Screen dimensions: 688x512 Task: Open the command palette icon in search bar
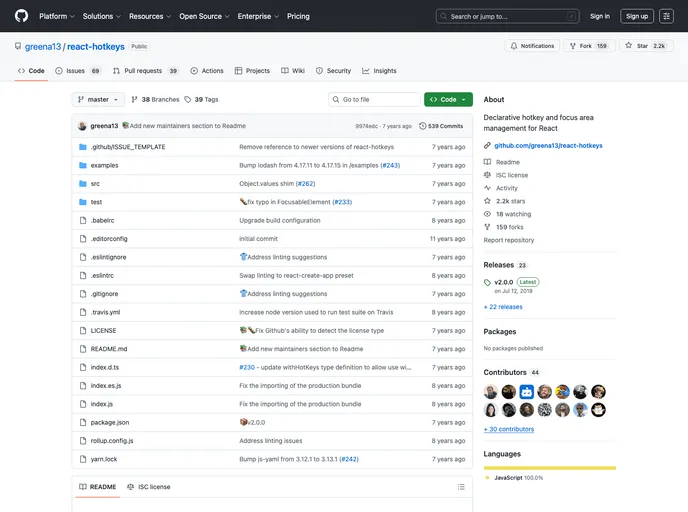570,16
